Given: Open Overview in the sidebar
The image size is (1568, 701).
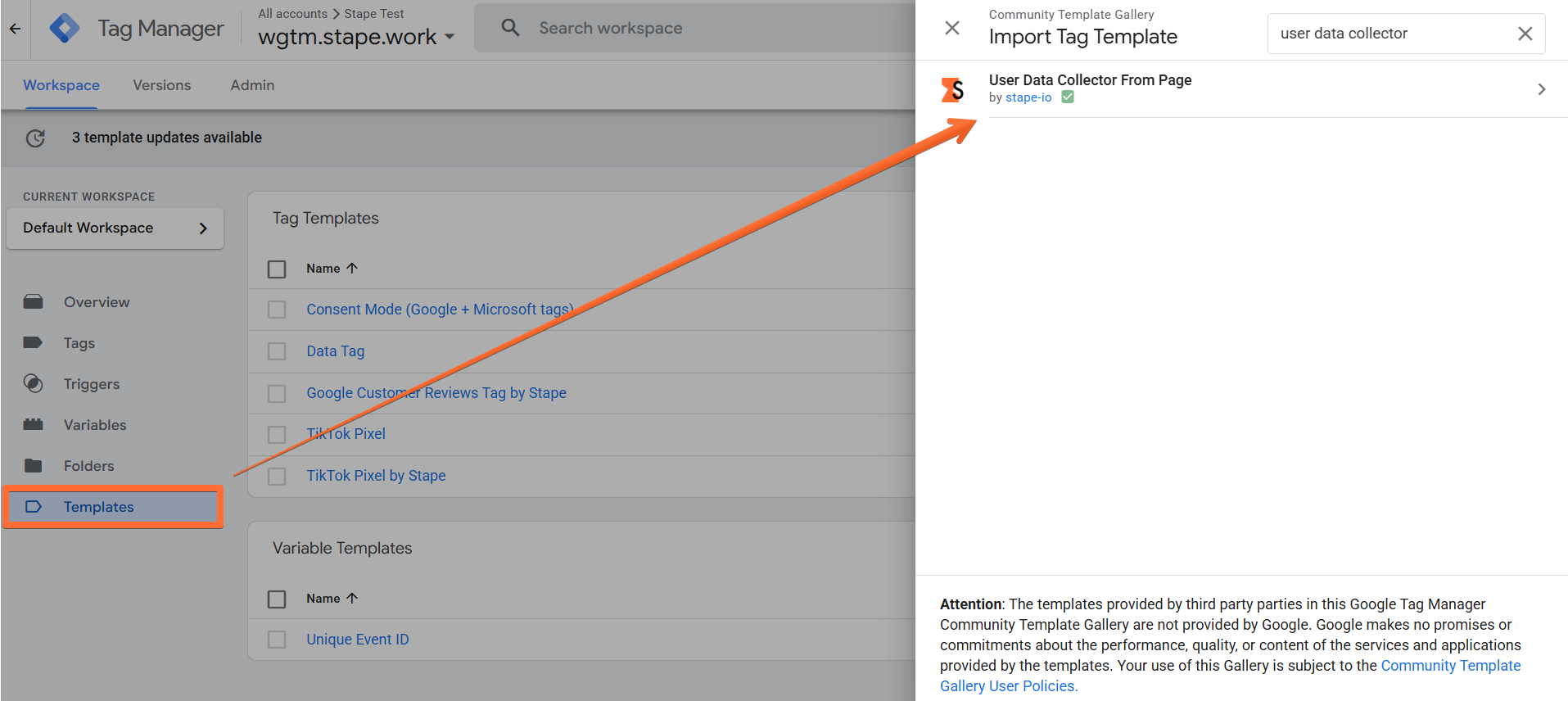Looking at the screenshot, I should (97, 302).
